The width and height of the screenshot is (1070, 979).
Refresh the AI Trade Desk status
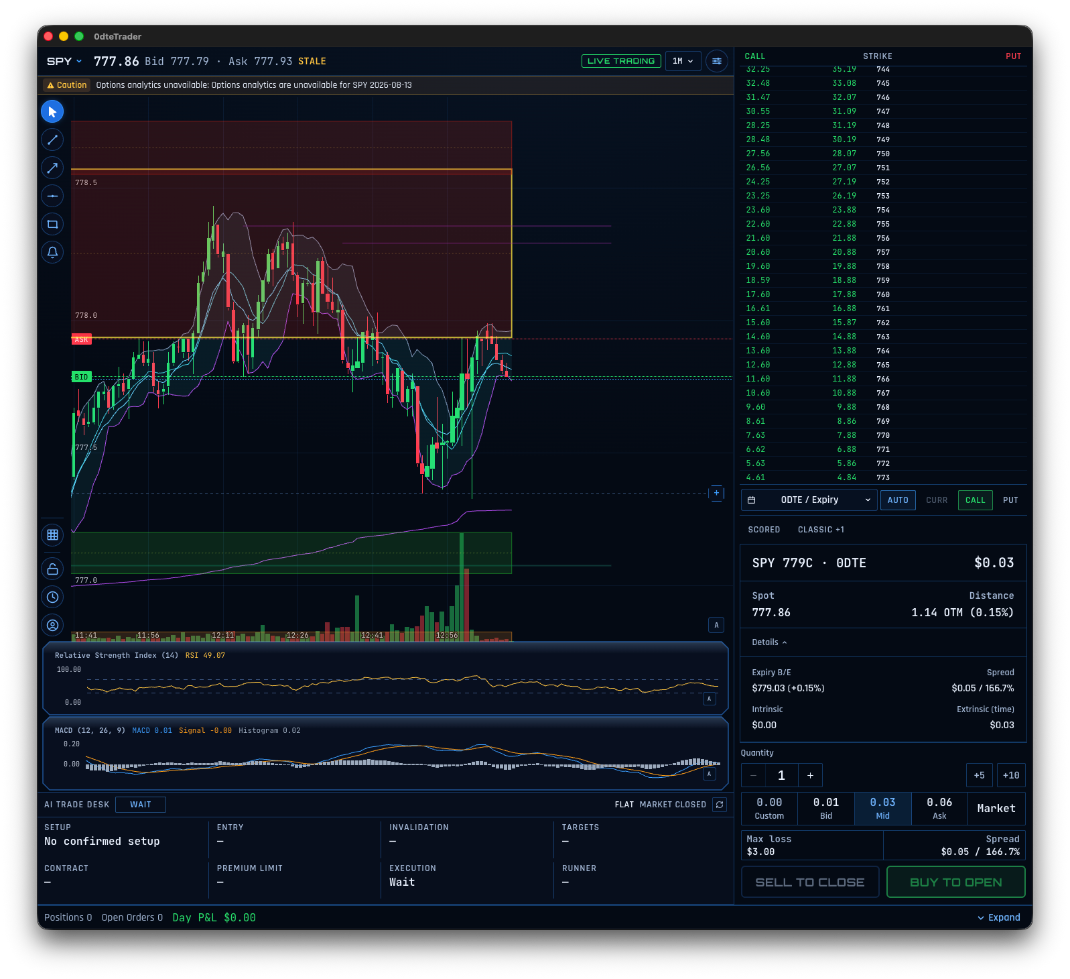pyautogui.click(x=719, y=804)
